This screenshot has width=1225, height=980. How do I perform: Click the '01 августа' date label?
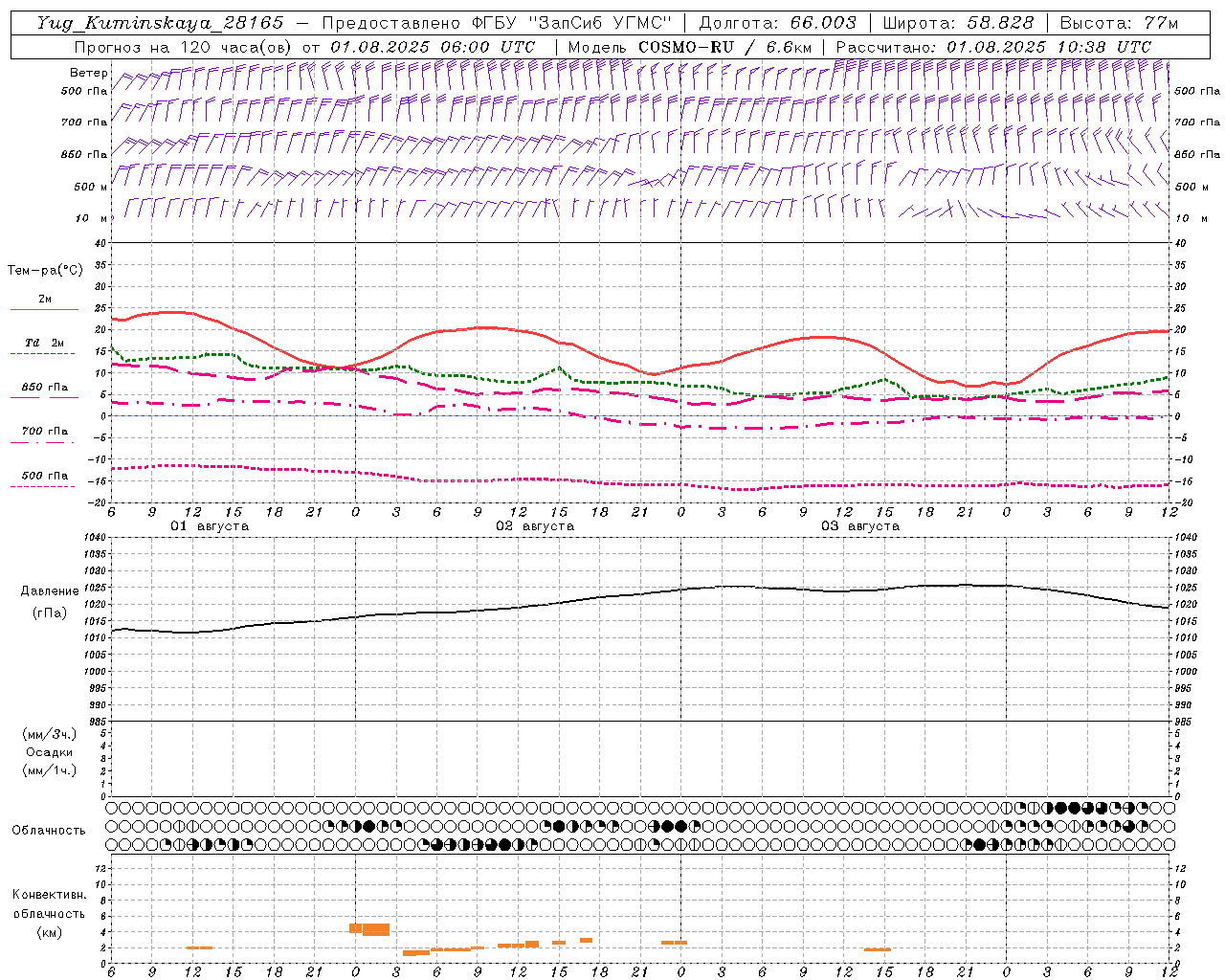tap(210, 526)
